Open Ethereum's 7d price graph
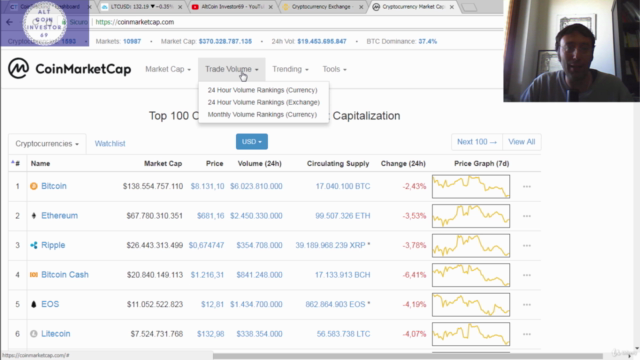 pyautogui.click(x=471, y=216)
